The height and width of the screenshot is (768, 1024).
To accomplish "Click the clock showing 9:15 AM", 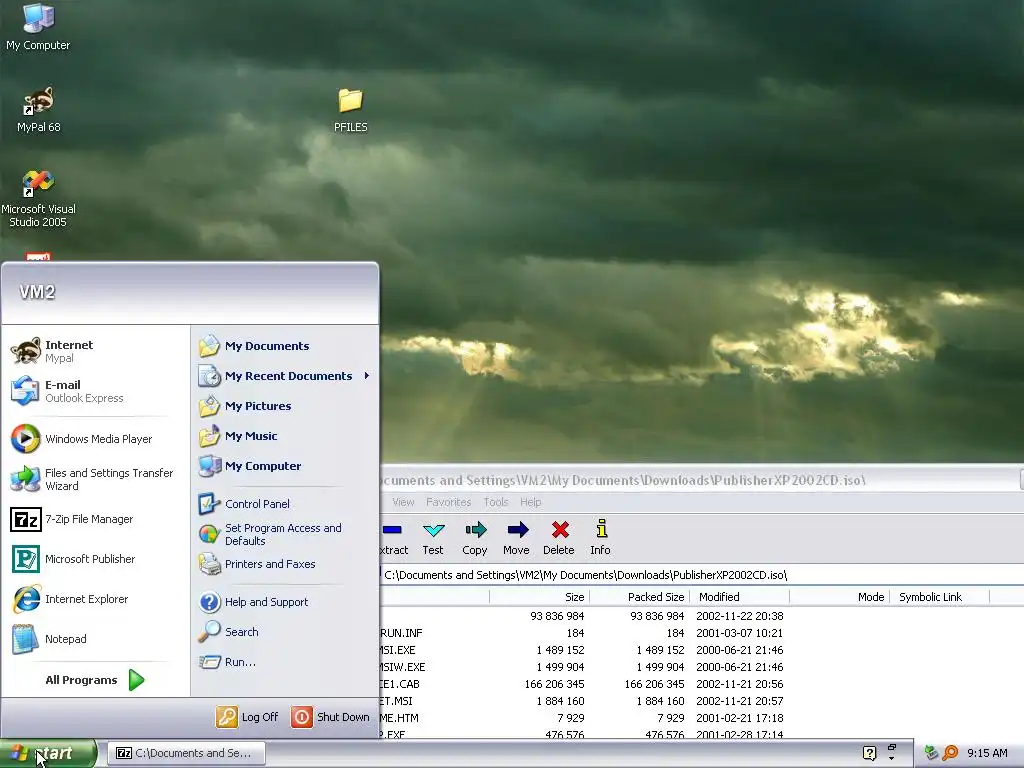I will (987, 753).
